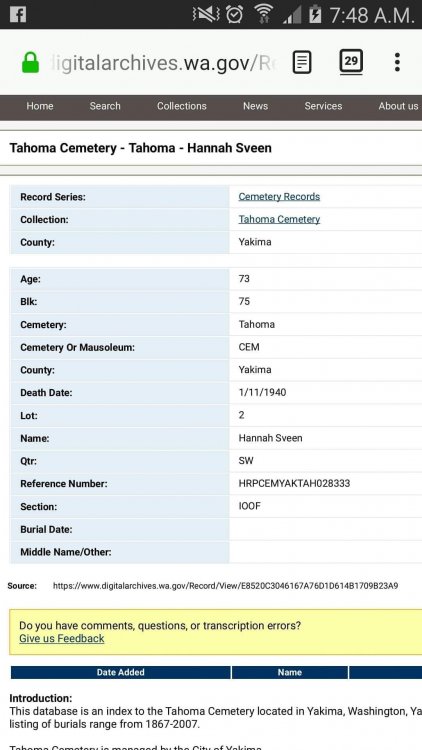The height and width of the screenshot is (750, 422).
Task: Open the browser tab switcher showing 29
Action: click(x=351, y=62)
